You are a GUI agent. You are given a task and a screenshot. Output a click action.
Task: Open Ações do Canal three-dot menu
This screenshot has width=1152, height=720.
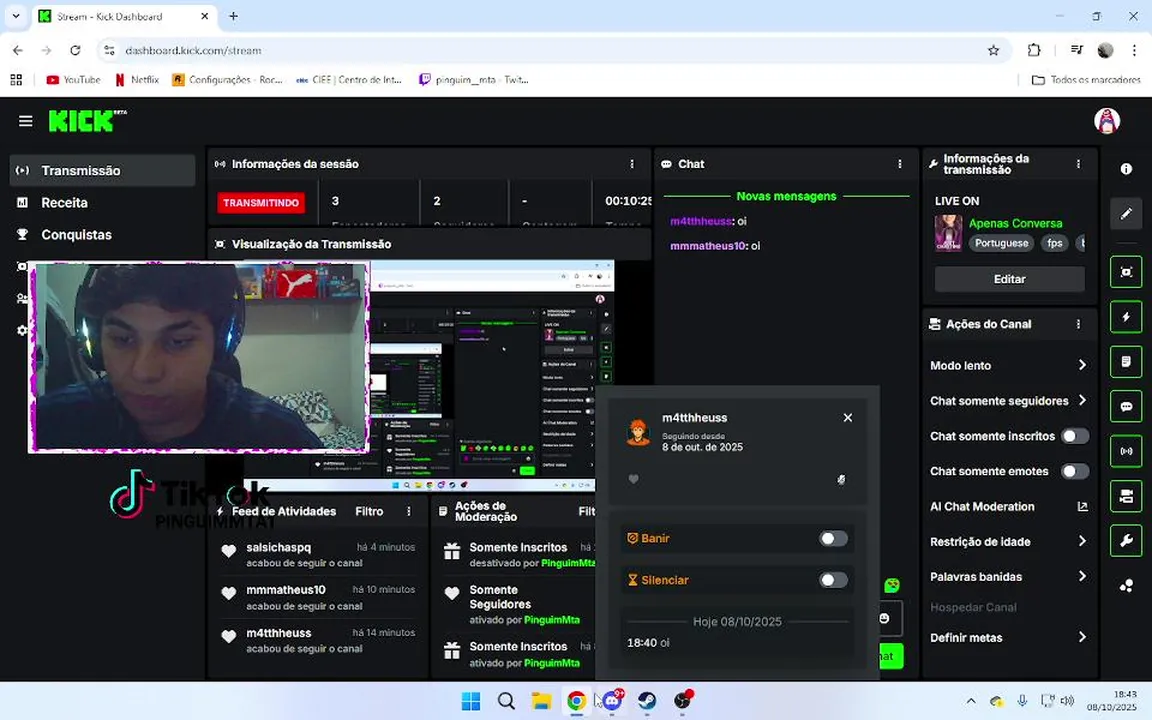coord(1079,324)
